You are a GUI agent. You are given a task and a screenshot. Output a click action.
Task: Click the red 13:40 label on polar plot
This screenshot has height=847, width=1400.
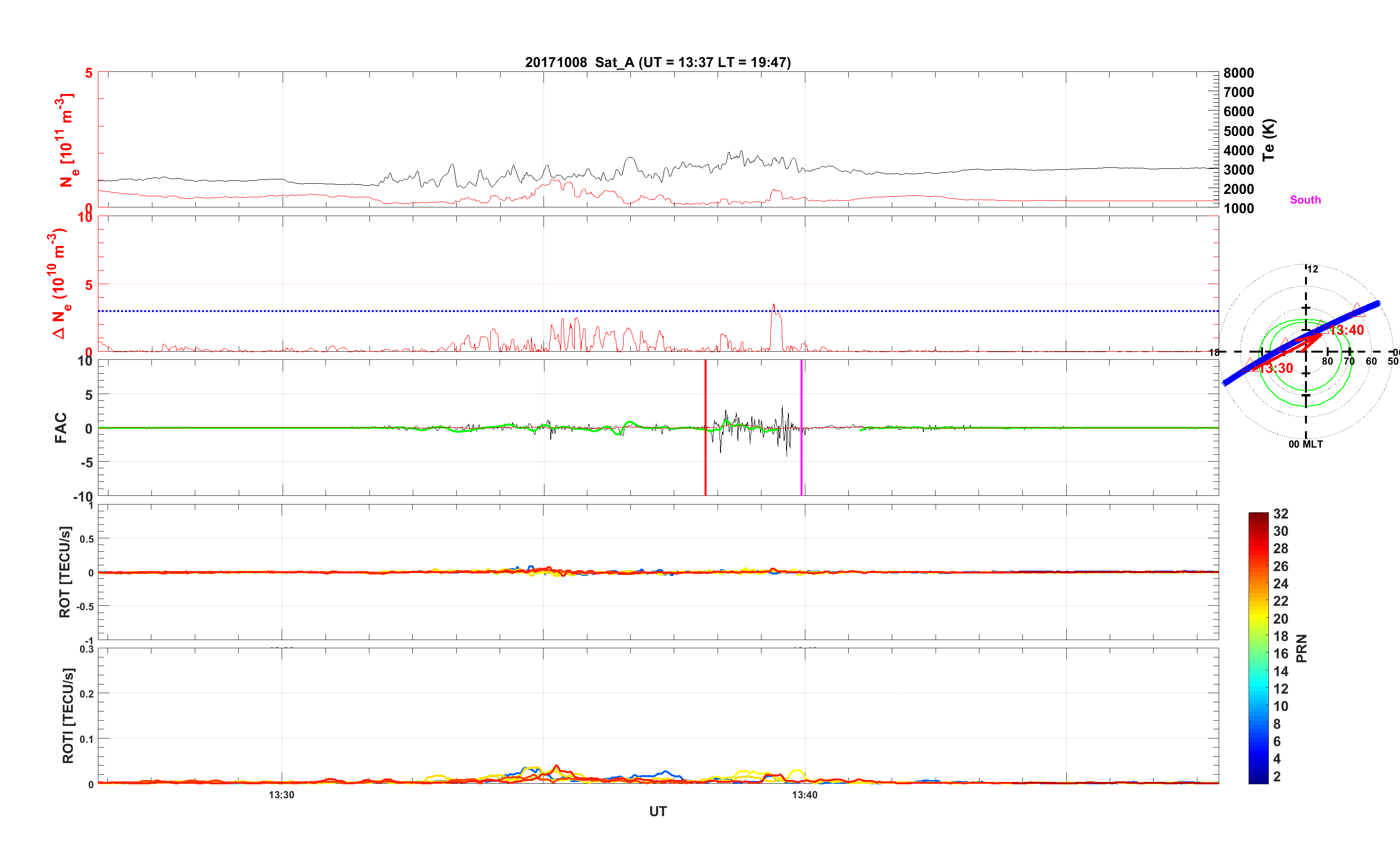click(1347, 330)
